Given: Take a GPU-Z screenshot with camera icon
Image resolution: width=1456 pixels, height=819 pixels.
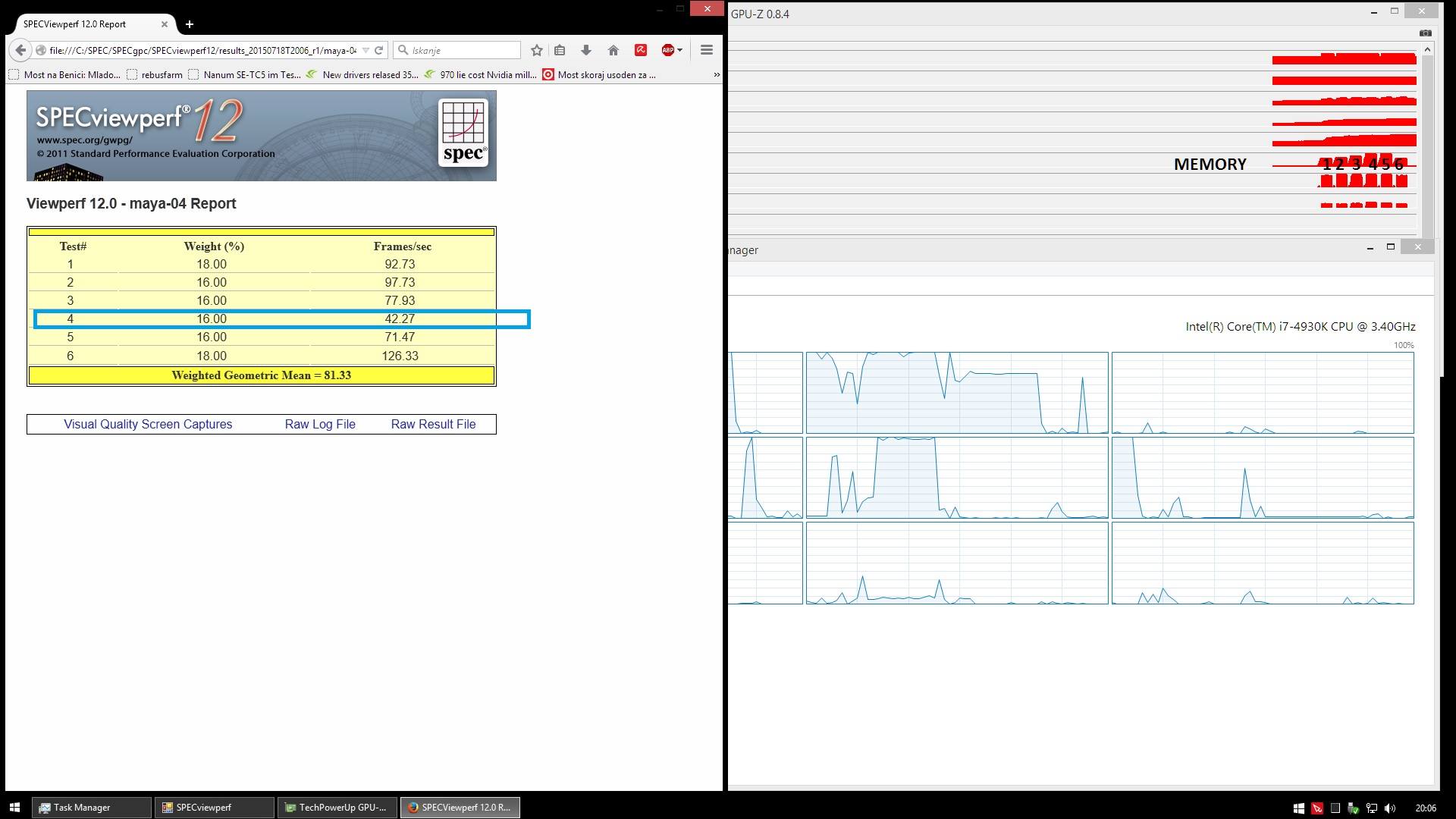Looking at the screenshot, I should coord(1425,33).
